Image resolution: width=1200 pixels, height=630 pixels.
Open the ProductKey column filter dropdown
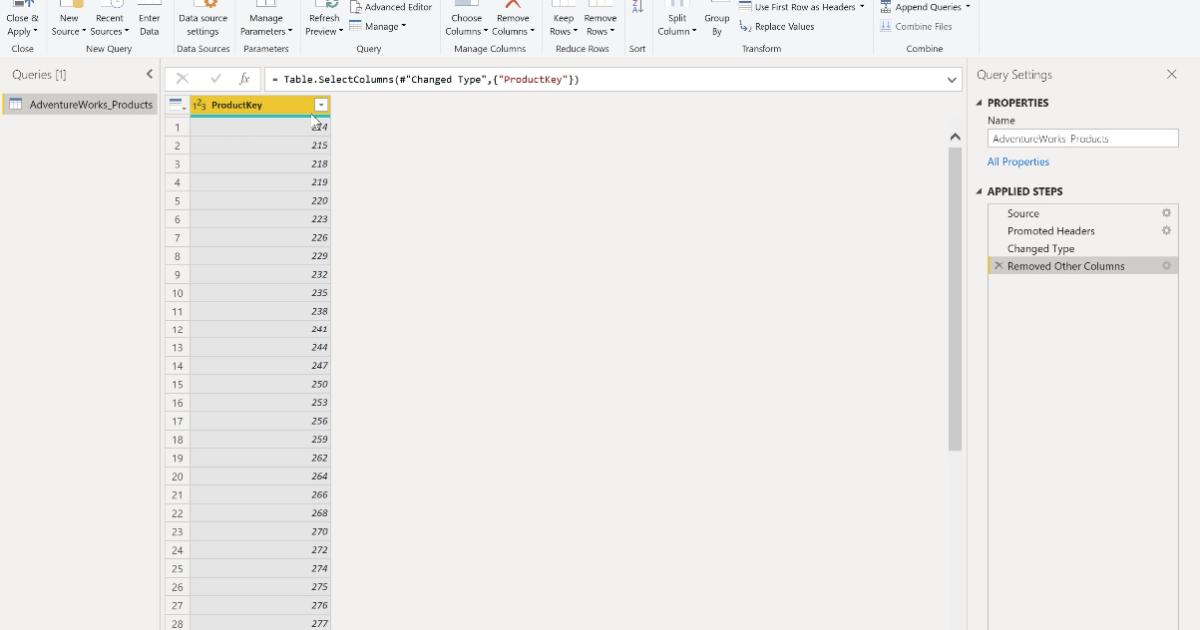(x=320, y=104)
